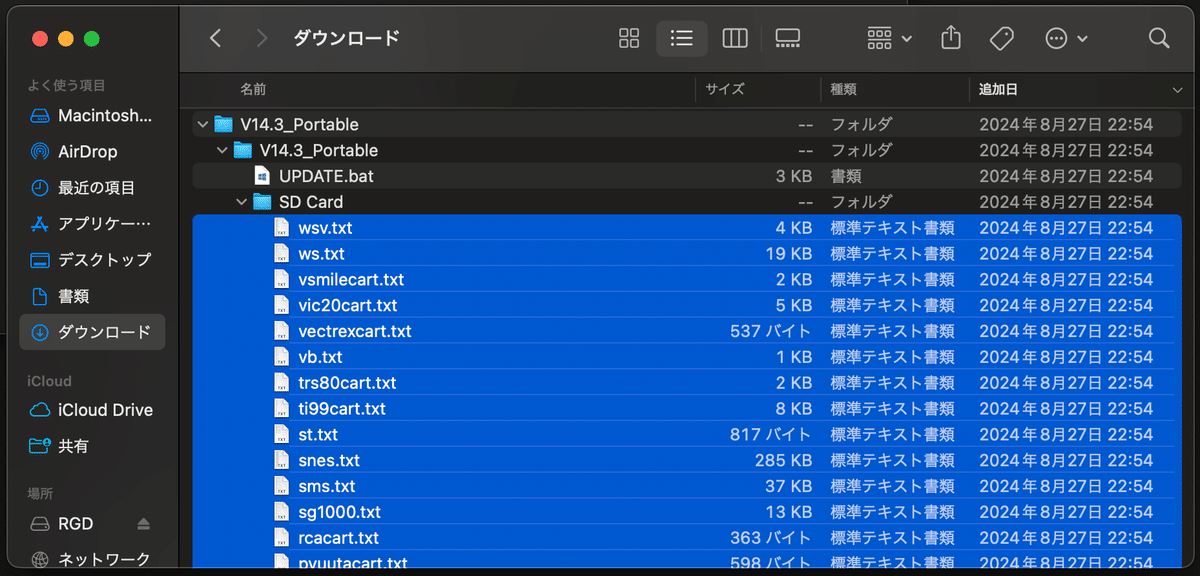1200x576 pixels.
Task: Open デスクトップ in the sidebar
Action: click(x=92, y=259)
